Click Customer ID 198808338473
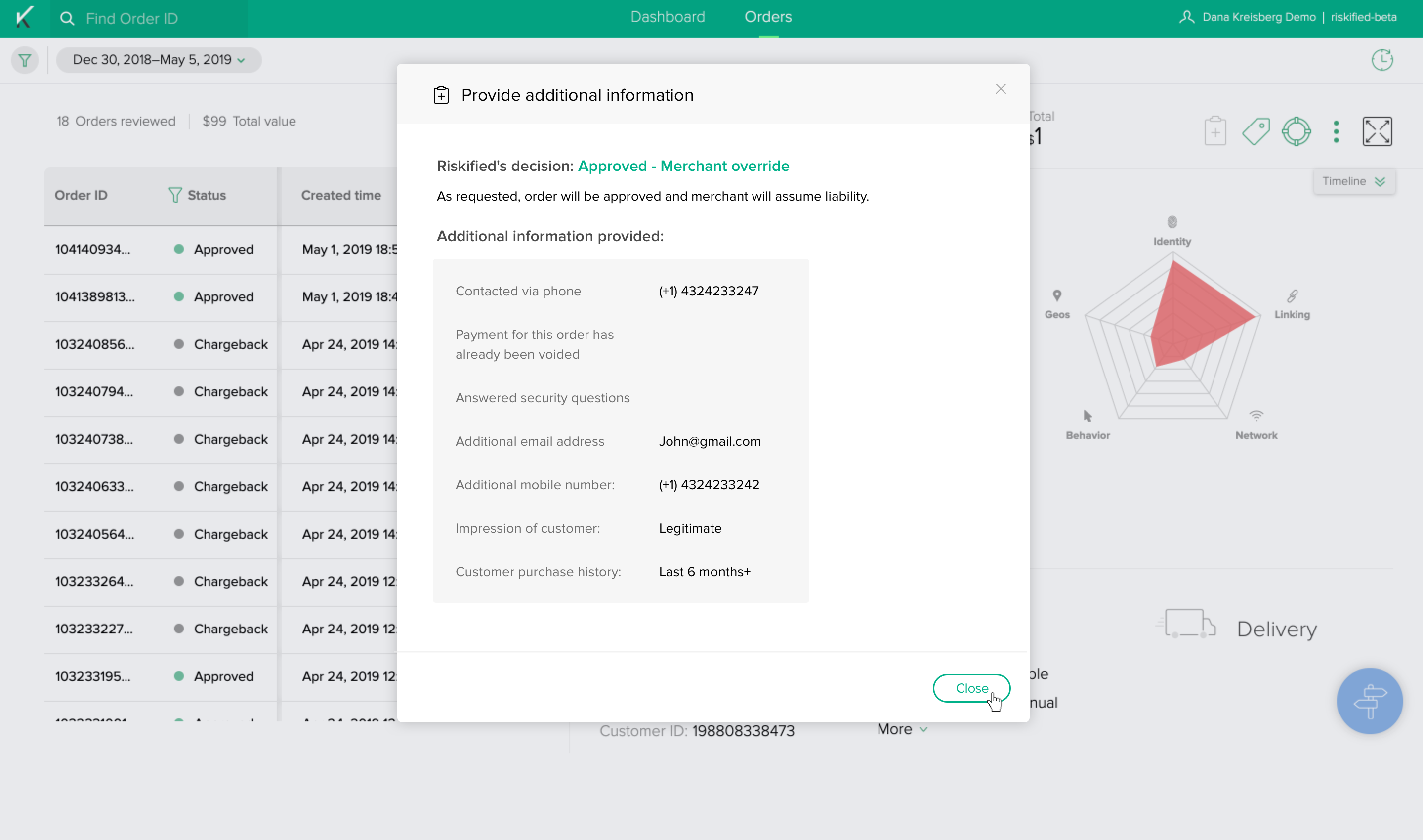This screenshot has width=1423, height=840. tap(697, 731)
